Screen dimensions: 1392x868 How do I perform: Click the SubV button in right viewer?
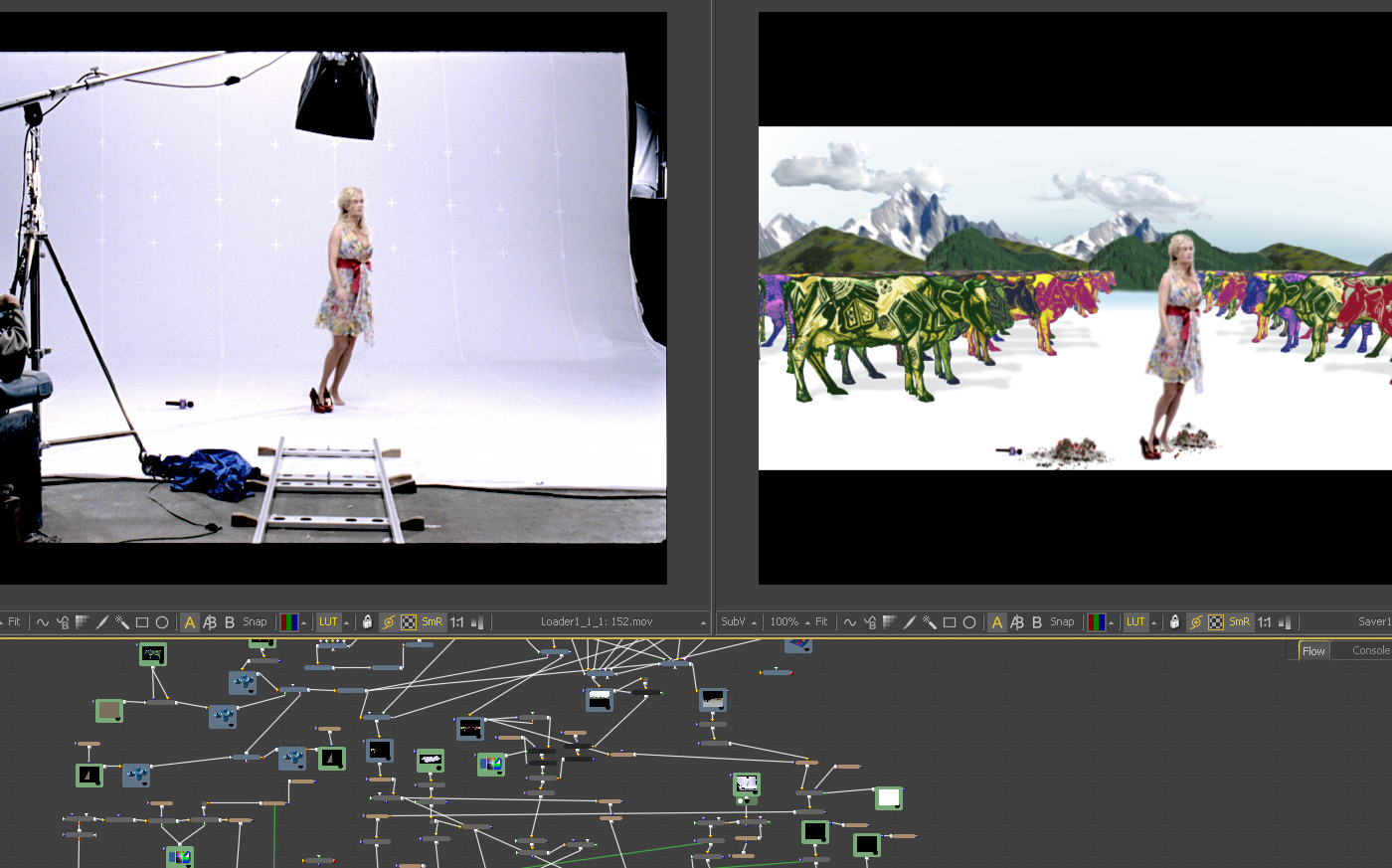pyautogui.click(x=733, y=622)
